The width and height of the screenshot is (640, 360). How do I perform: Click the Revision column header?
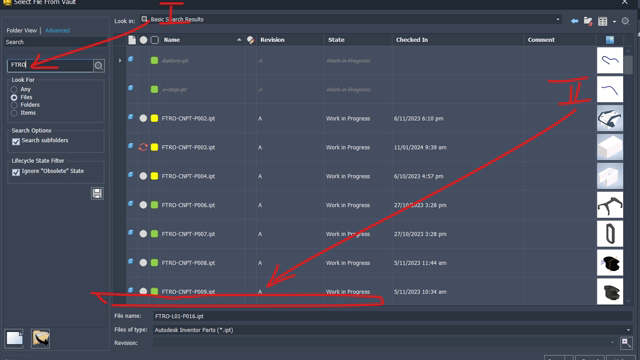(x=272, y=40)
